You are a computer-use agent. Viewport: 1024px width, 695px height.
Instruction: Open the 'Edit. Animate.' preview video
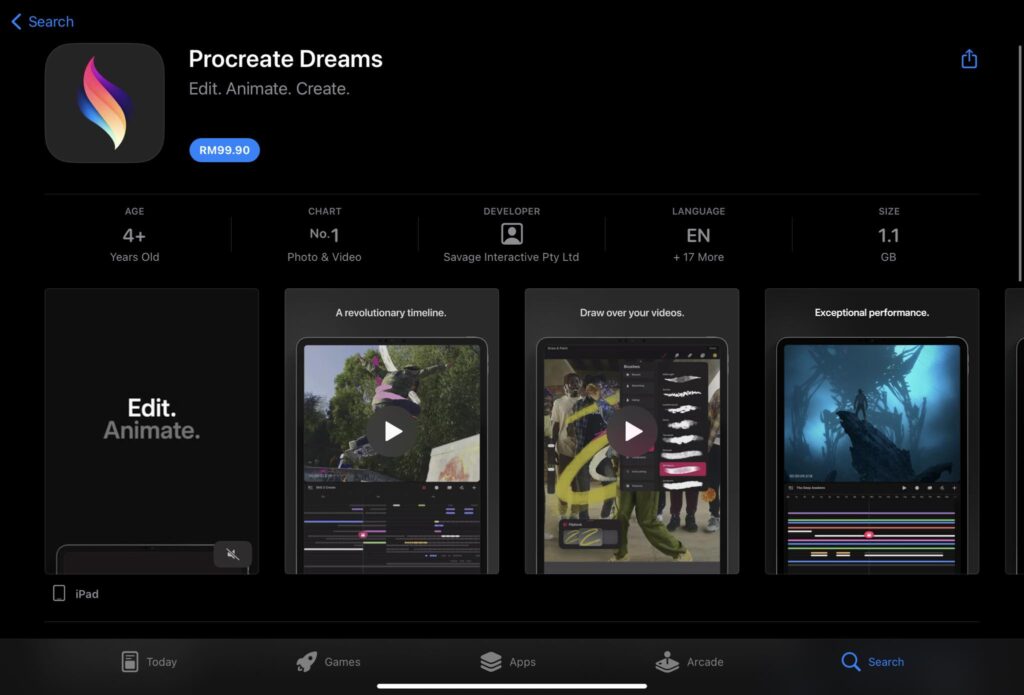pos(152,431)
